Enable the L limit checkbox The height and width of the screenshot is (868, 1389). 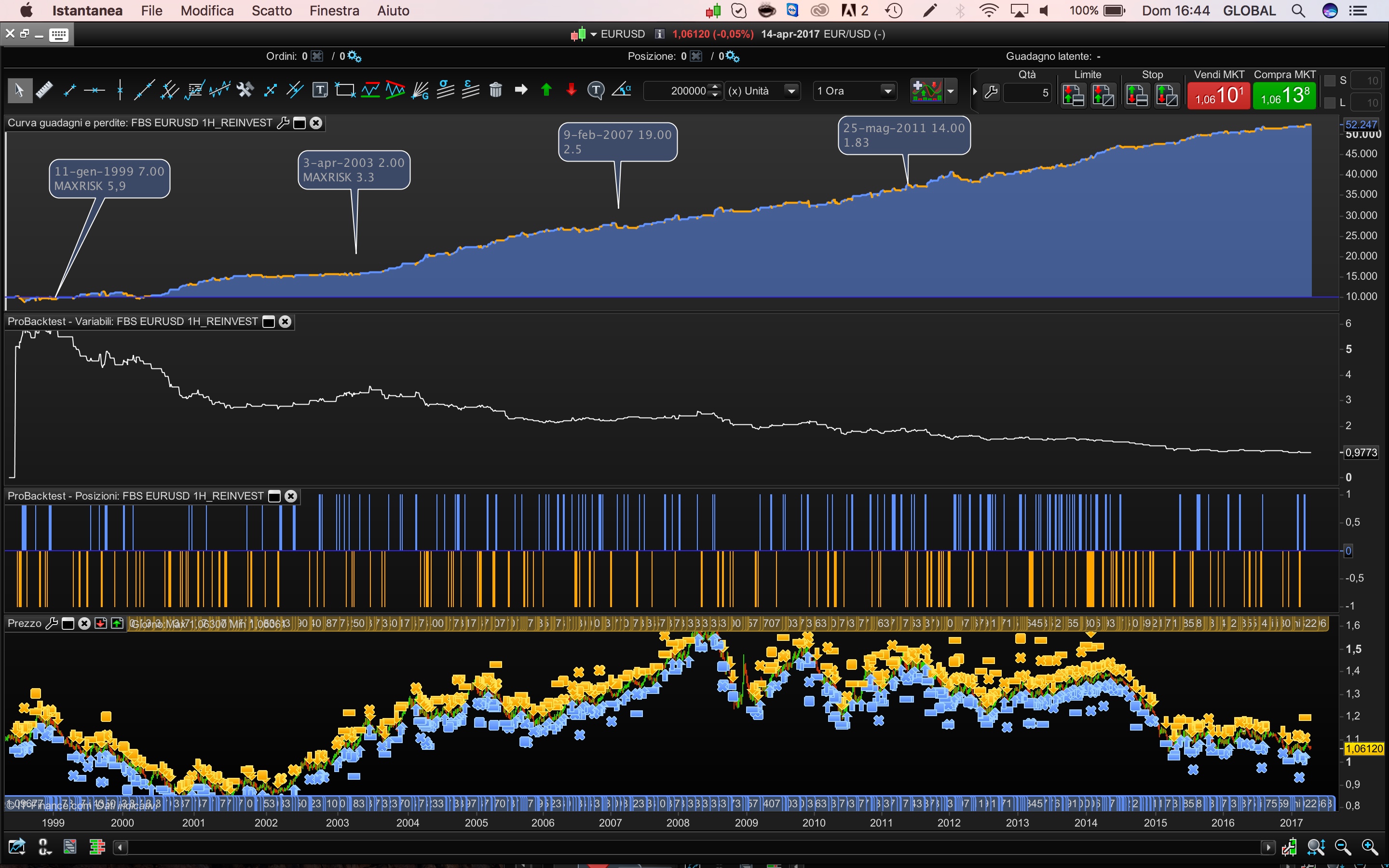point(1329,103)
